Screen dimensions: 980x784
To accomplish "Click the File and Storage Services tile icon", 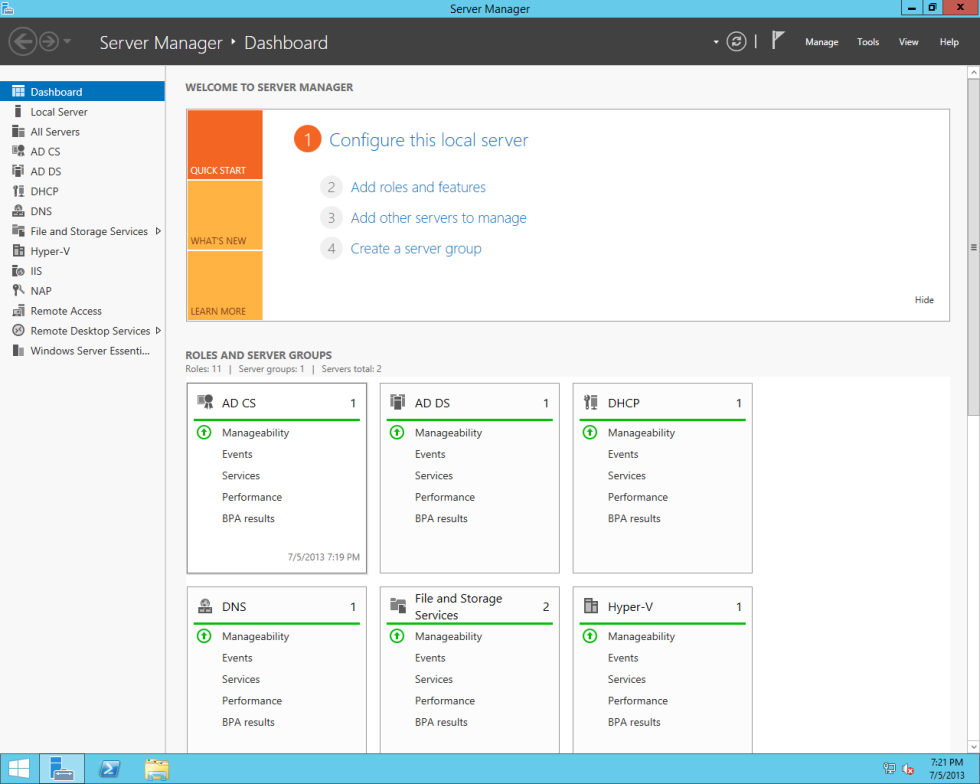I will 398,605.
